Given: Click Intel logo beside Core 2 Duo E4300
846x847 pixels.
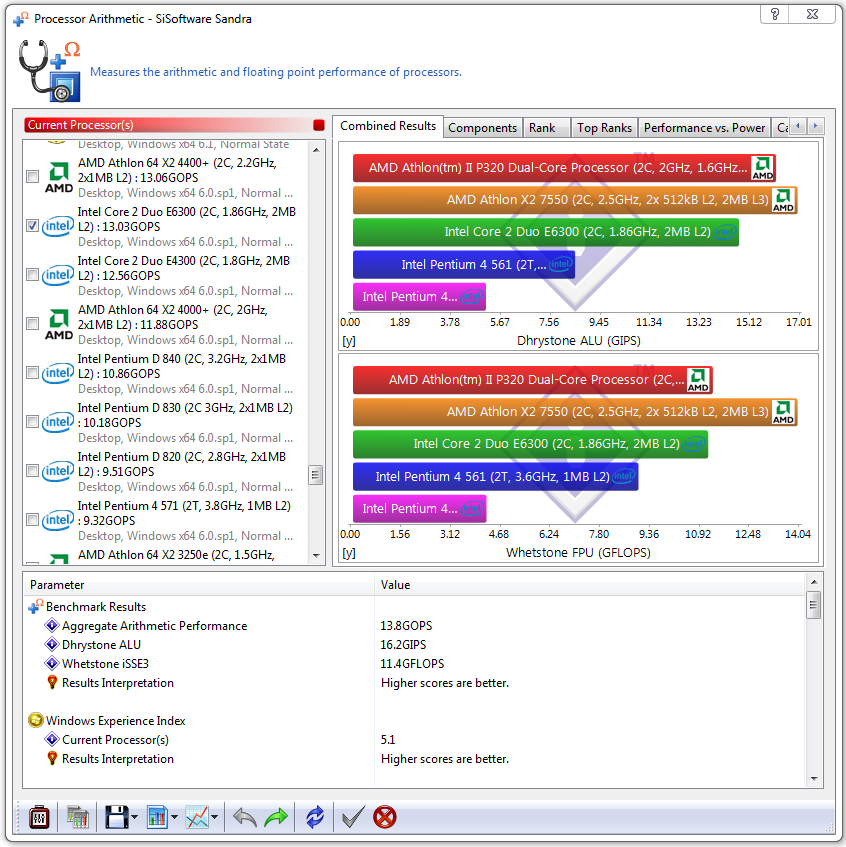Looking at the screenshot, I should [x=58, y=275].
